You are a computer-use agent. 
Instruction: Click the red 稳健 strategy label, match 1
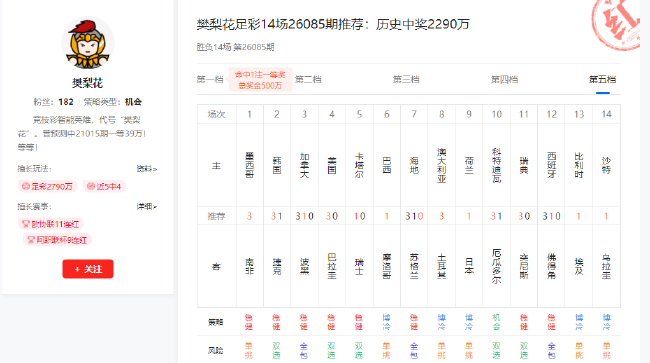pos(249,322)
